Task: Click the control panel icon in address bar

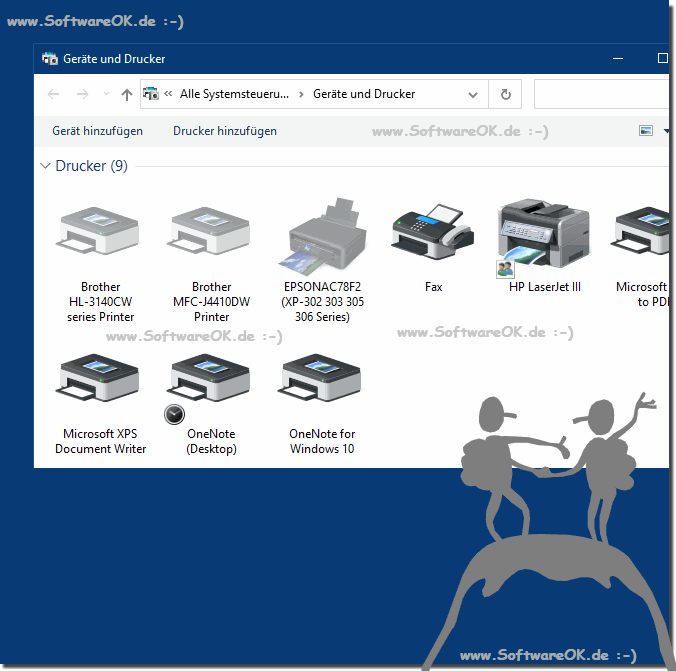Action: pyautogui.click(x=150, y=94)
